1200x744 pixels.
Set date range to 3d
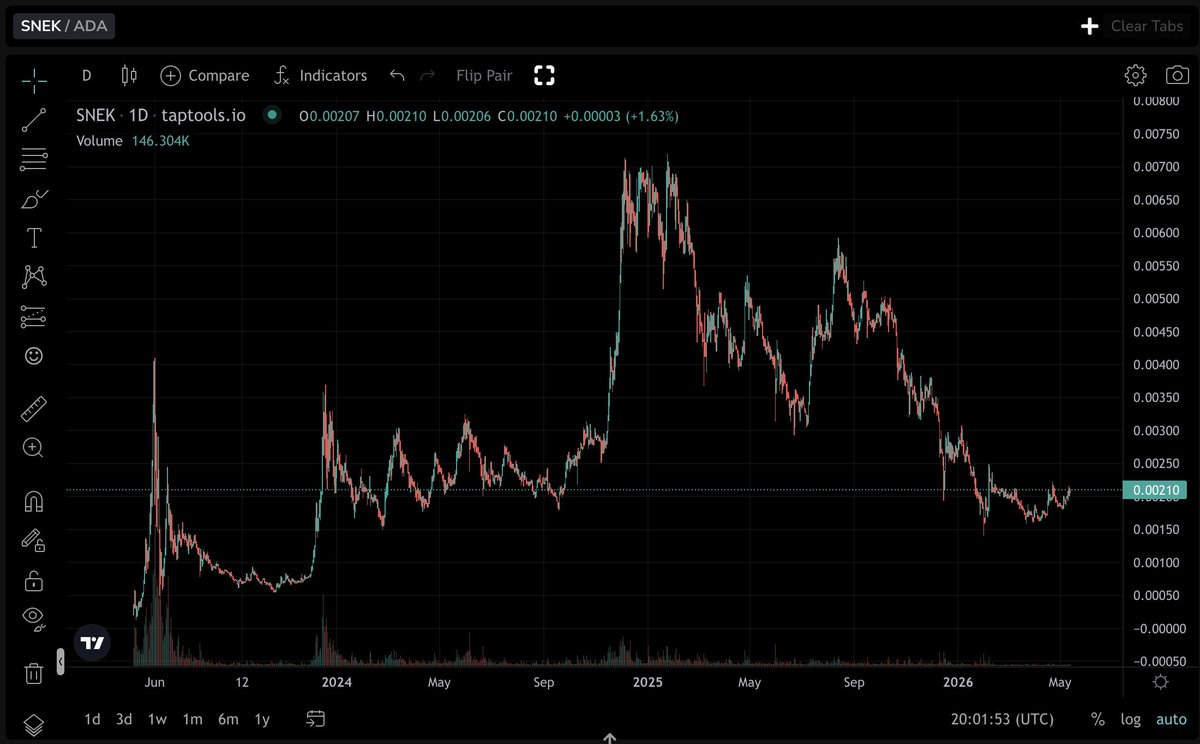[124, 719]
